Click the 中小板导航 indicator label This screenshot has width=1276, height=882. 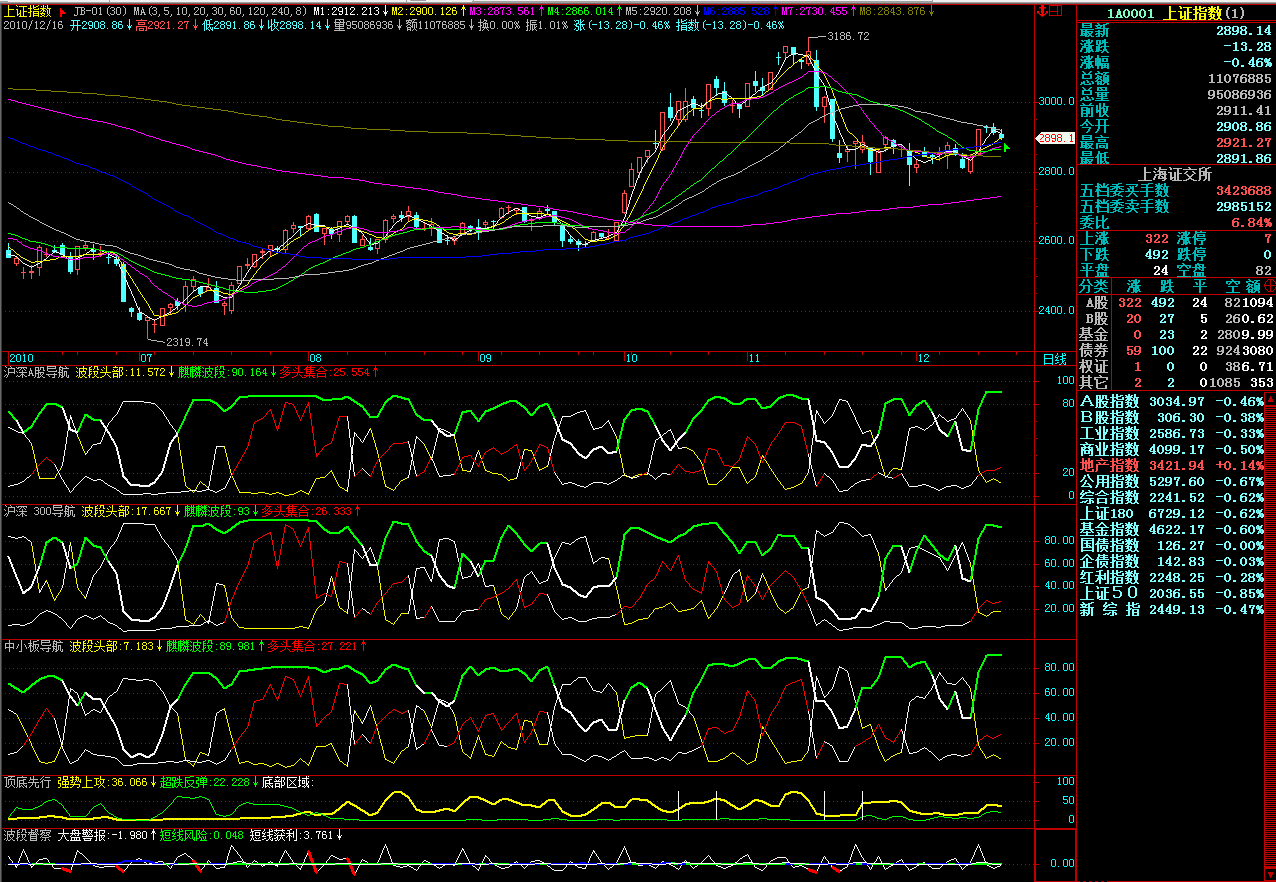coord(36,647)
